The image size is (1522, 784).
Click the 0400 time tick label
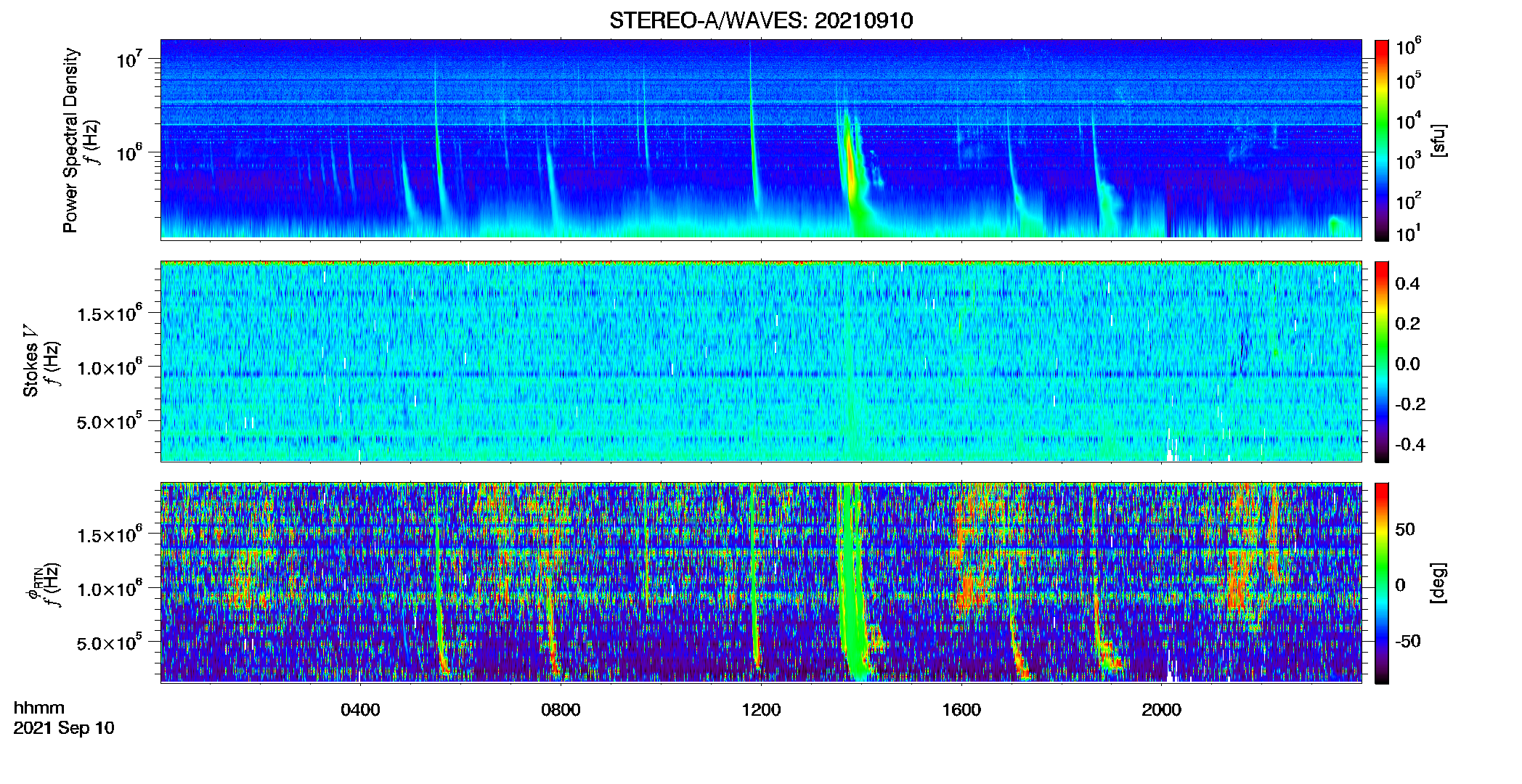click(360, 710)
